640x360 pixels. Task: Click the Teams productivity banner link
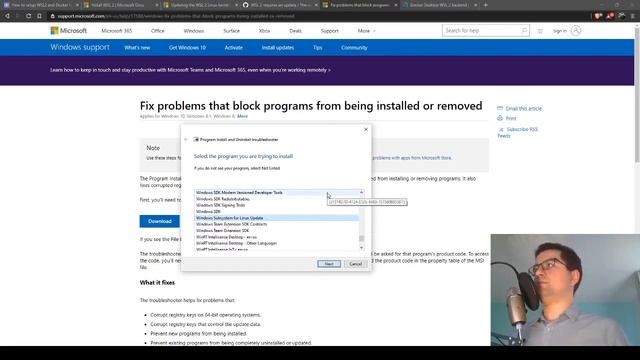tap(190, 70)
